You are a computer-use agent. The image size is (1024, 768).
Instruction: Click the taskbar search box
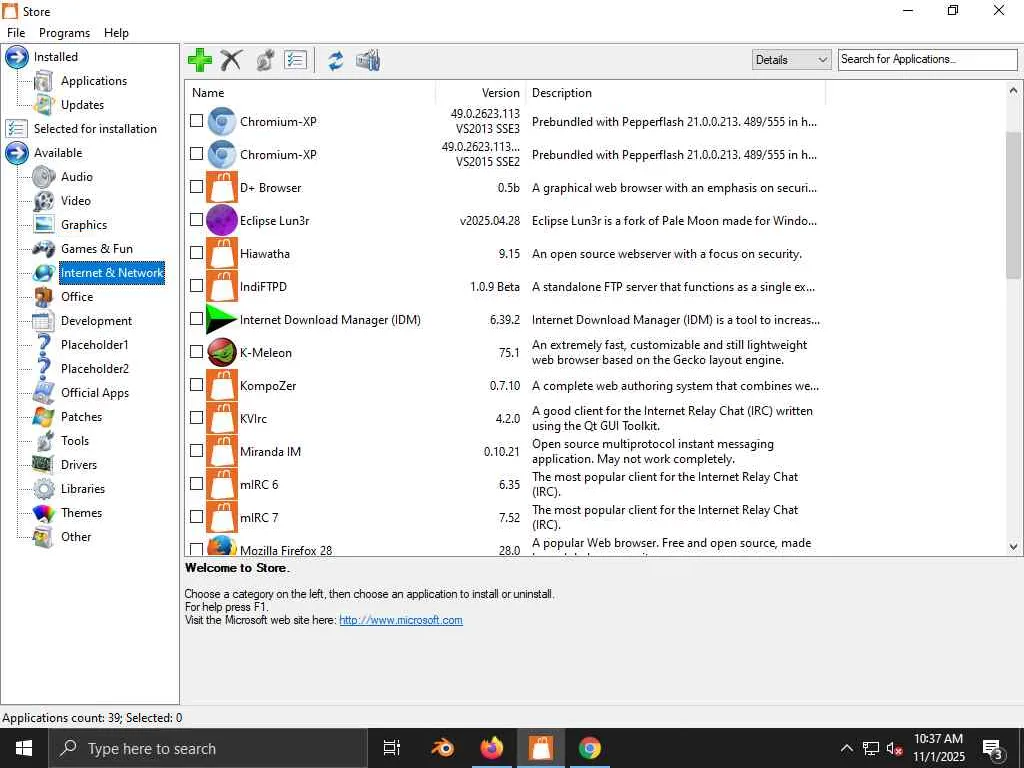click(208, 748)
